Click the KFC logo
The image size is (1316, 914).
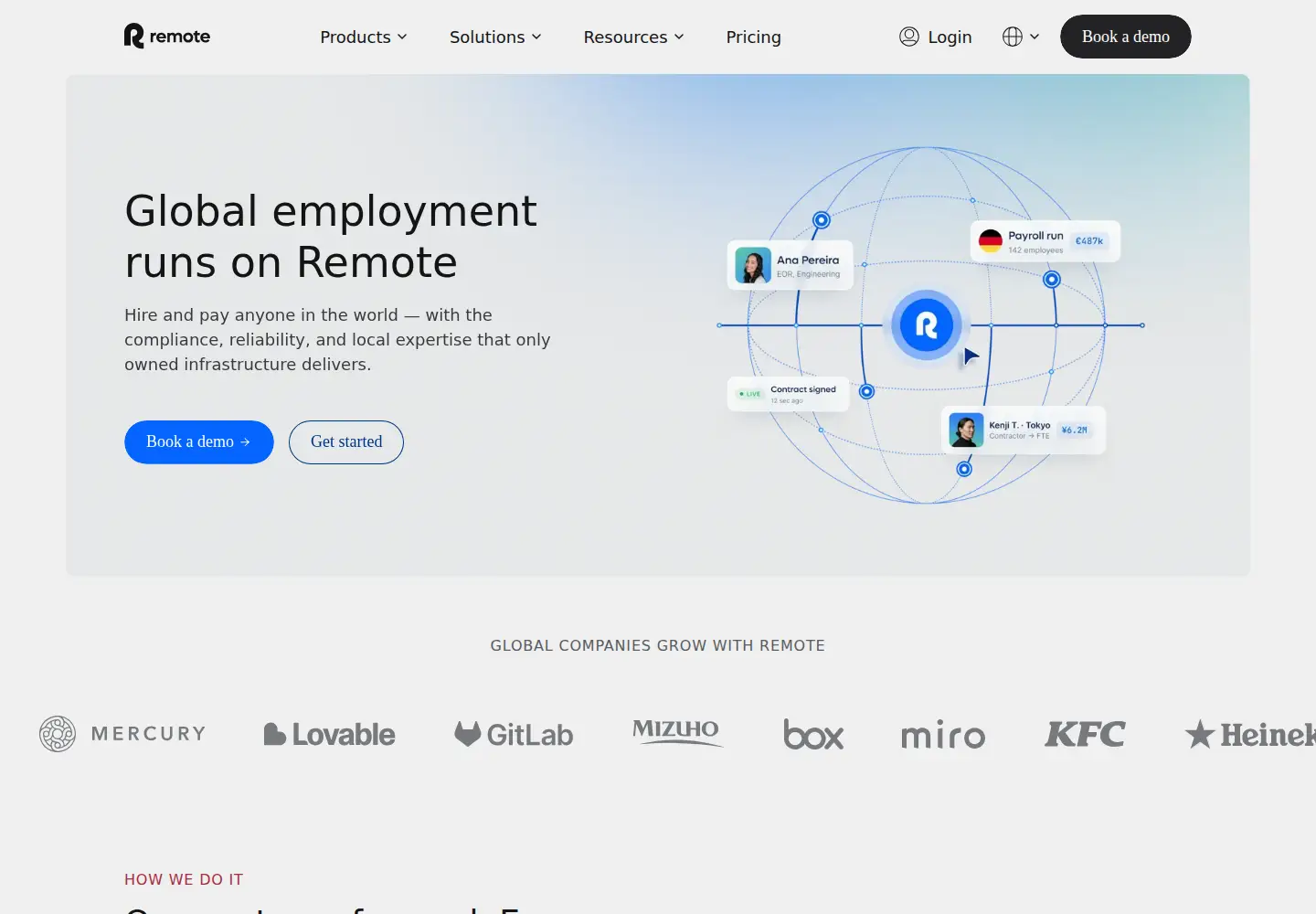(1085, 734)
